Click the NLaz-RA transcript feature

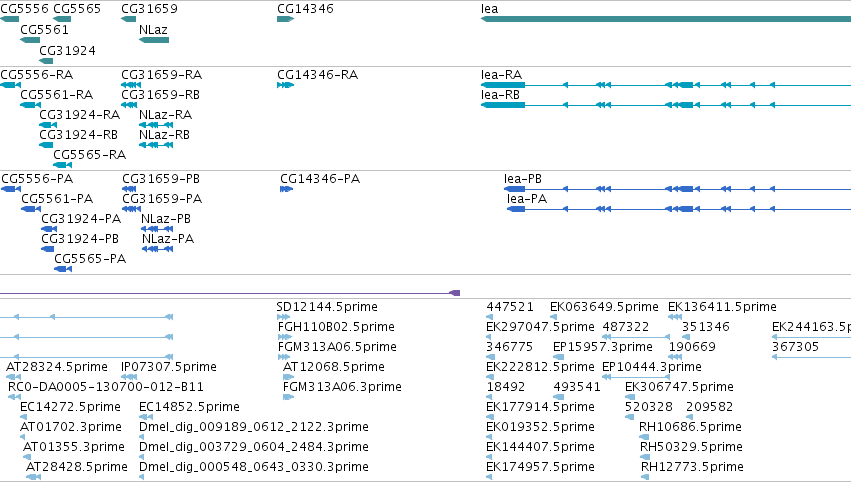(156, 125)
